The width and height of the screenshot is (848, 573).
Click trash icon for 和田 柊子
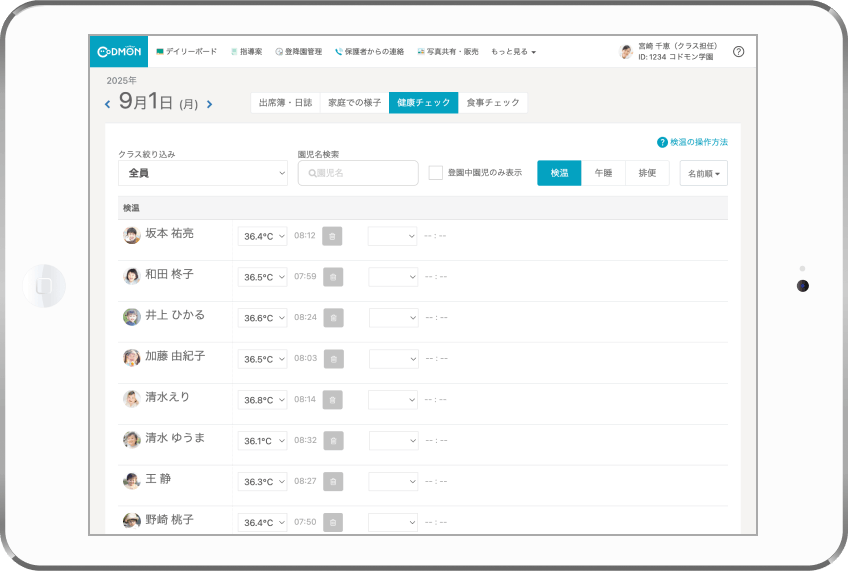click(333, 277)
